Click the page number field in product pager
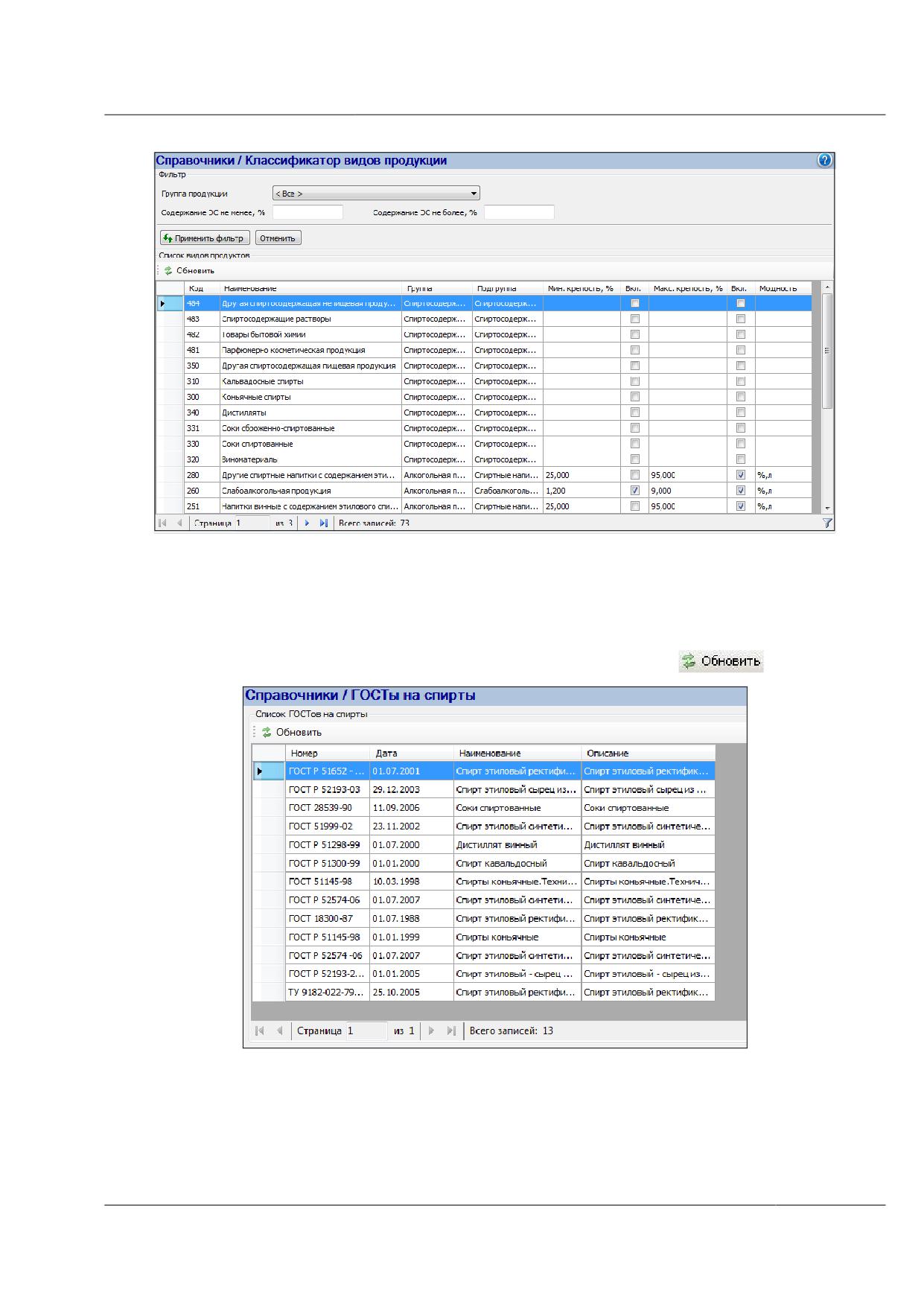Viewport: 924px width, 1306px height. point(252,523)
